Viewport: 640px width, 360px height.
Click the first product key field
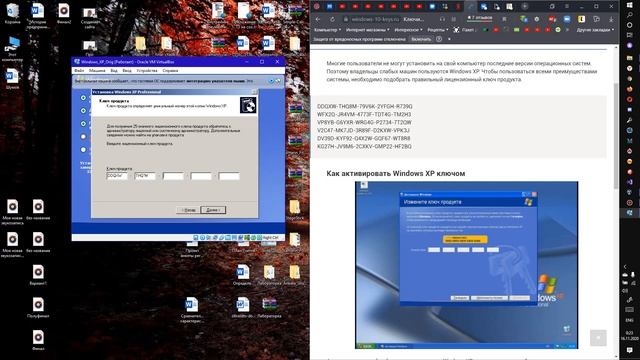(117, 176)
